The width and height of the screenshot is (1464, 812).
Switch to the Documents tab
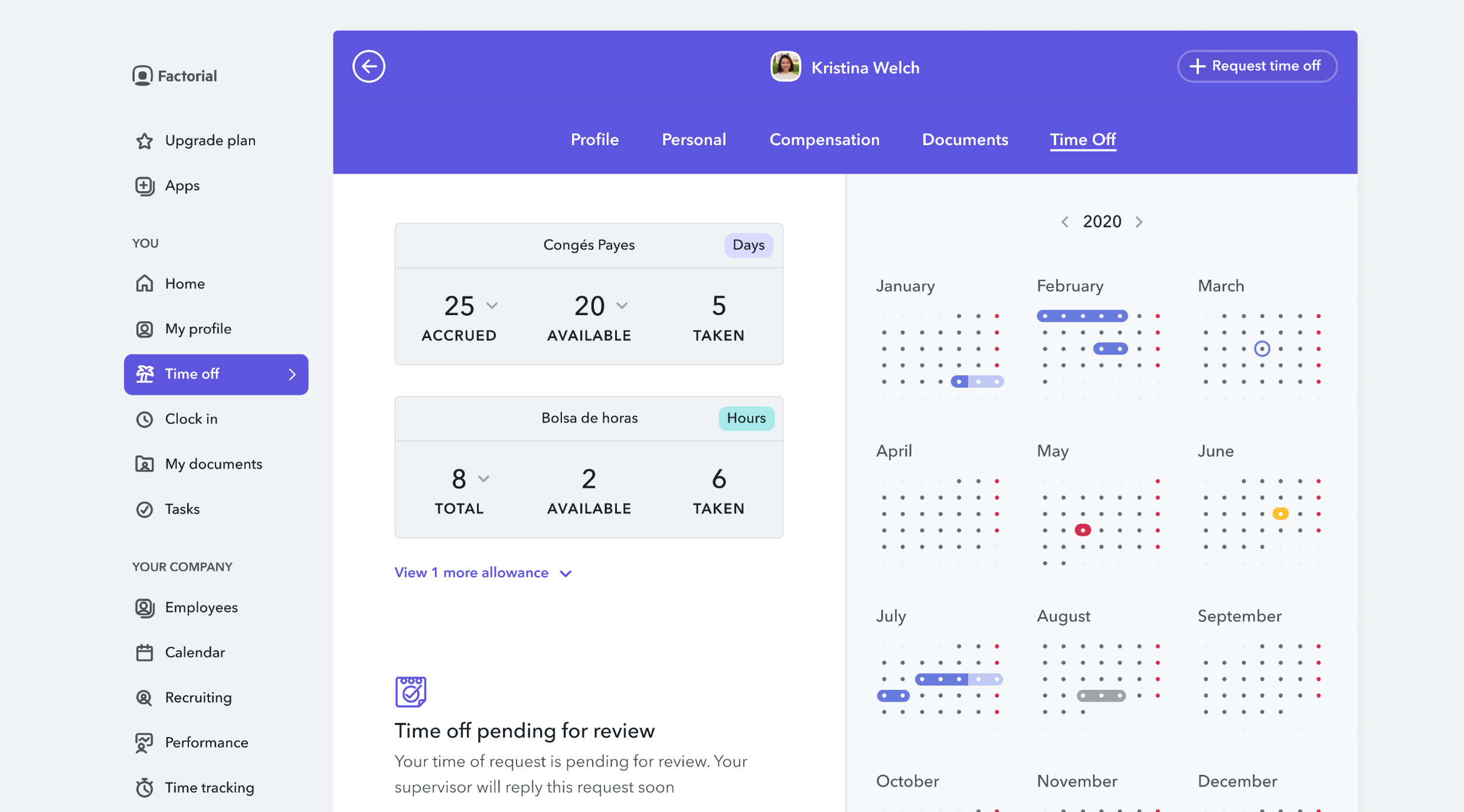[x=965, y=140]
